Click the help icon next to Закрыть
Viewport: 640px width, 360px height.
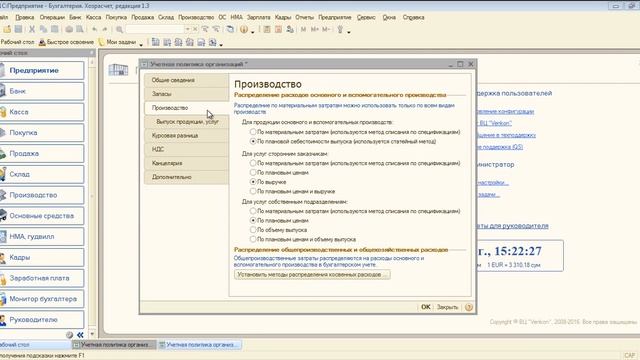[x=469, y=307]
